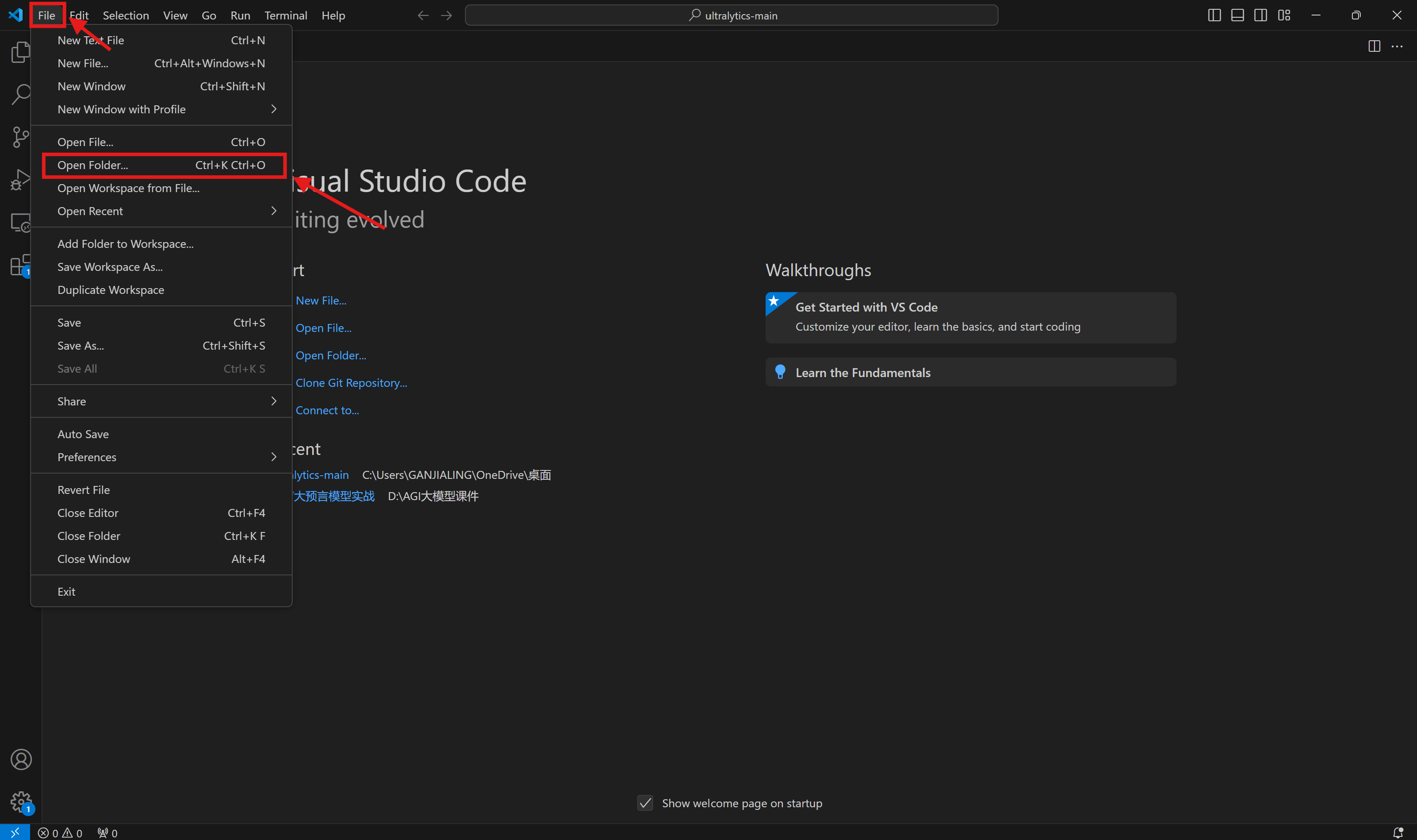Open the Extensions view icon
This screenshot has height=840, width=1417.
20,265
